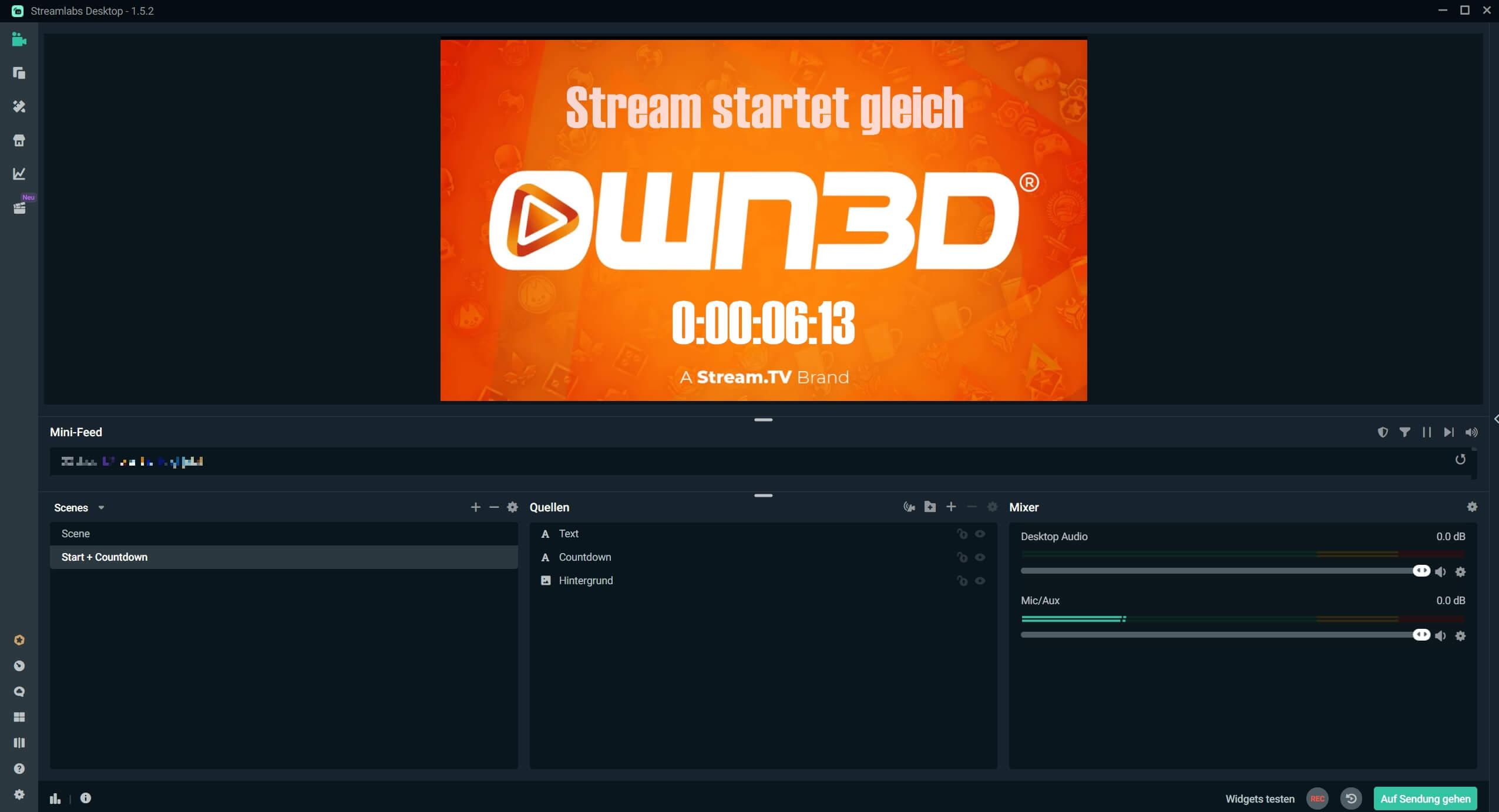Open the Analytics graph sidebar icon

click(19, 174)
